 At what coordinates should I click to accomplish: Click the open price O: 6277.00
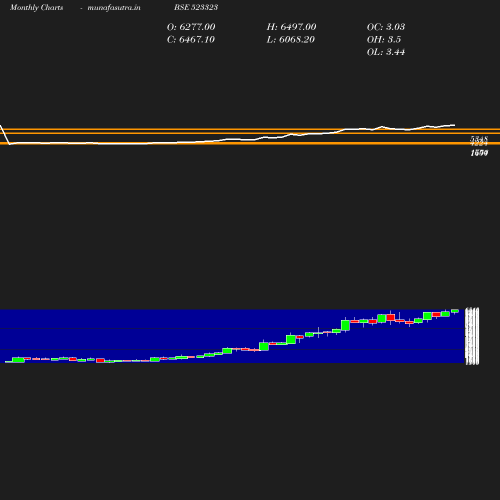(191, 27)
